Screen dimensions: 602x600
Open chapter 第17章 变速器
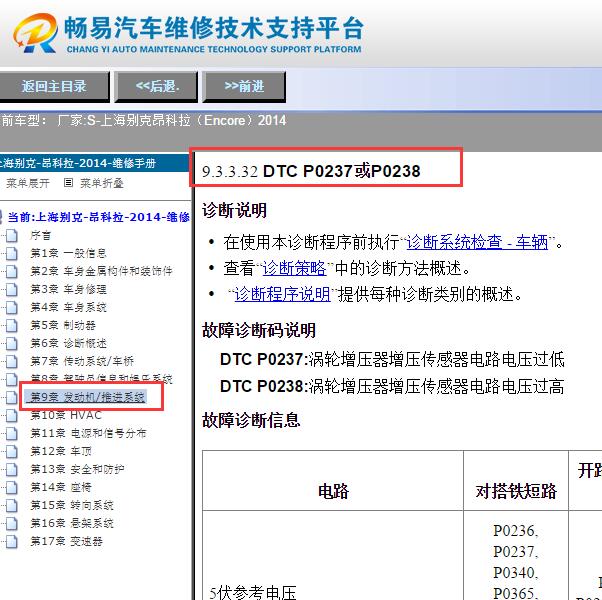66,541
